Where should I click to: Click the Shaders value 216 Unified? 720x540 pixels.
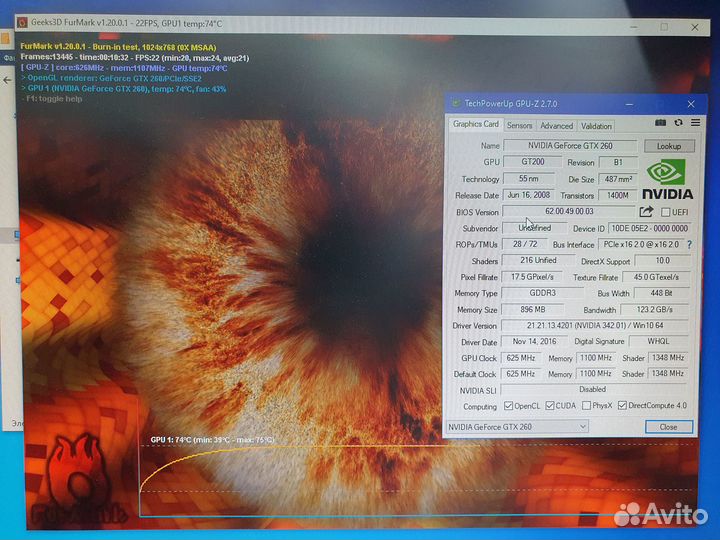point(538,260)
